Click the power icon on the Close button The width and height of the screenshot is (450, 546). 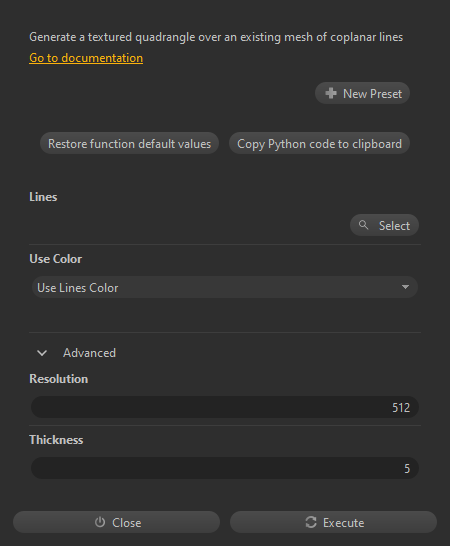pyautogui.click(x=100, y=522)
